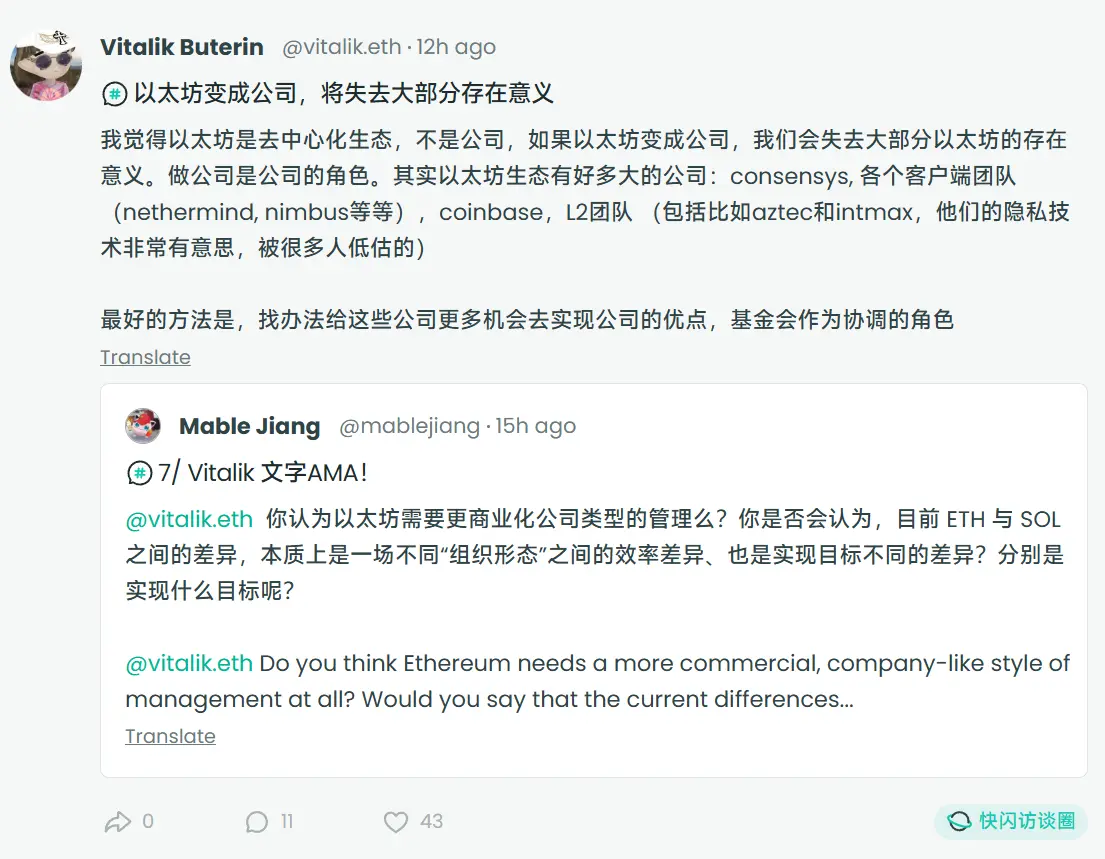Translate Vitalik's main post
The image size is (1105, 859).
click(145, 357)
